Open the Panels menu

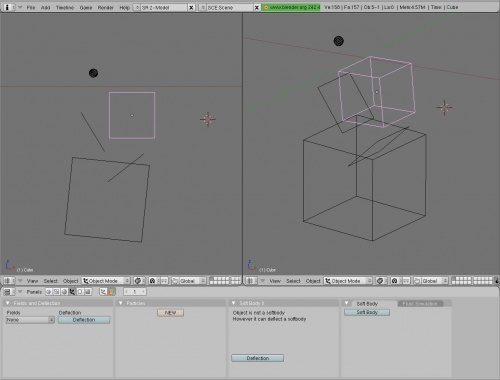(34, 292)
